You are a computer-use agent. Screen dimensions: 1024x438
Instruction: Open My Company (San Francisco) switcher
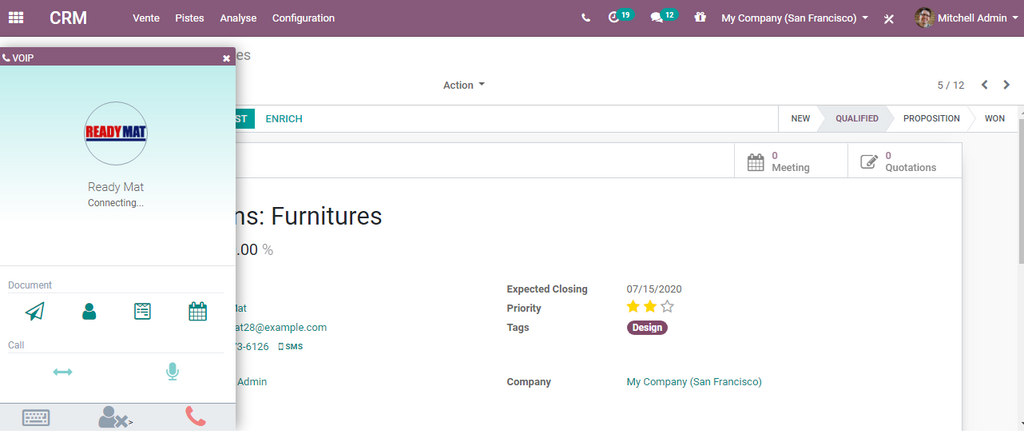coord(794,18)
